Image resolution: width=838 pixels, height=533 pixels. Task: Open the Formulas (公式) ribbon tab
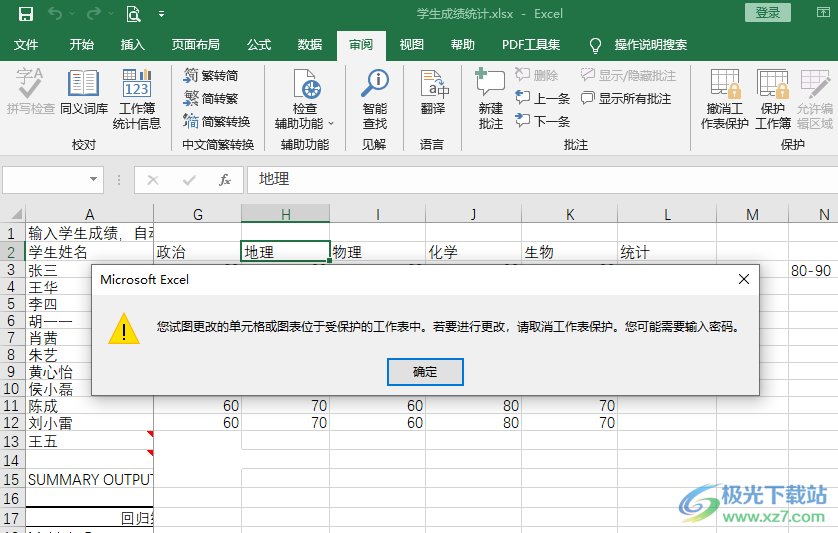pos(259,45)
